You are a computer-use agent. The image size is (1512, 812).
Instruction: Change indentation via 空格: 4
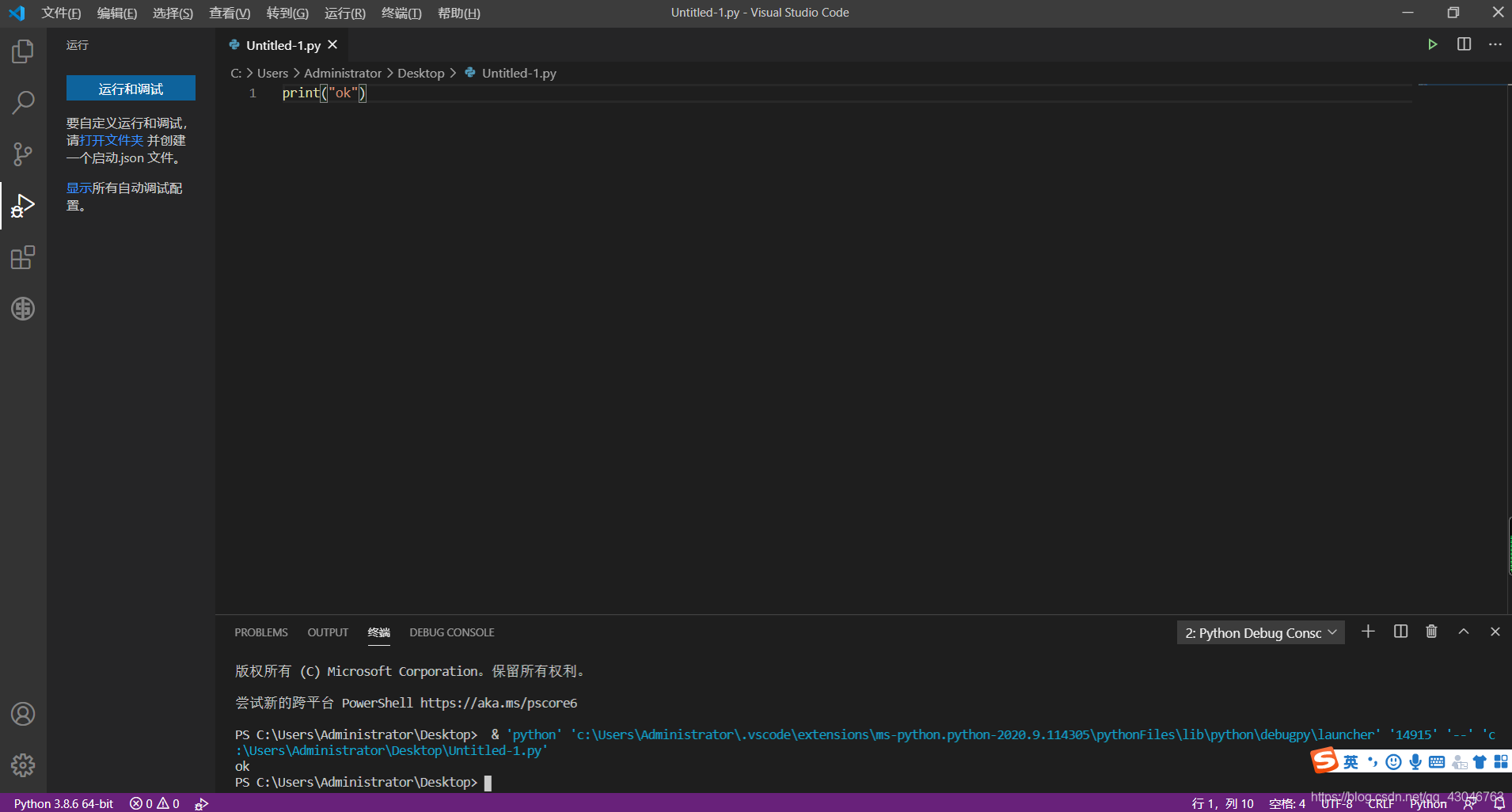coord(1287,803)
